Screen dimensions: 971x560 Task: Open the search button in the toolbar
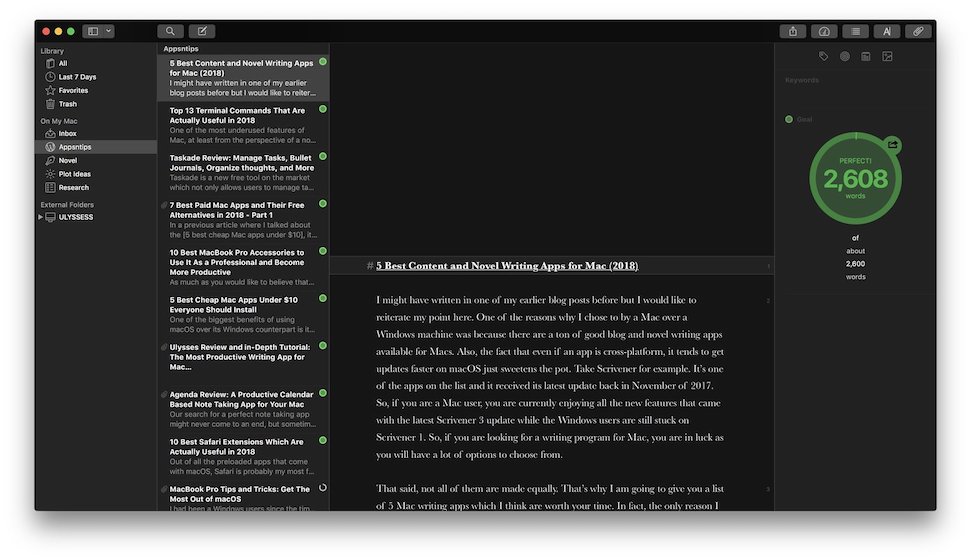click(170, 31)
